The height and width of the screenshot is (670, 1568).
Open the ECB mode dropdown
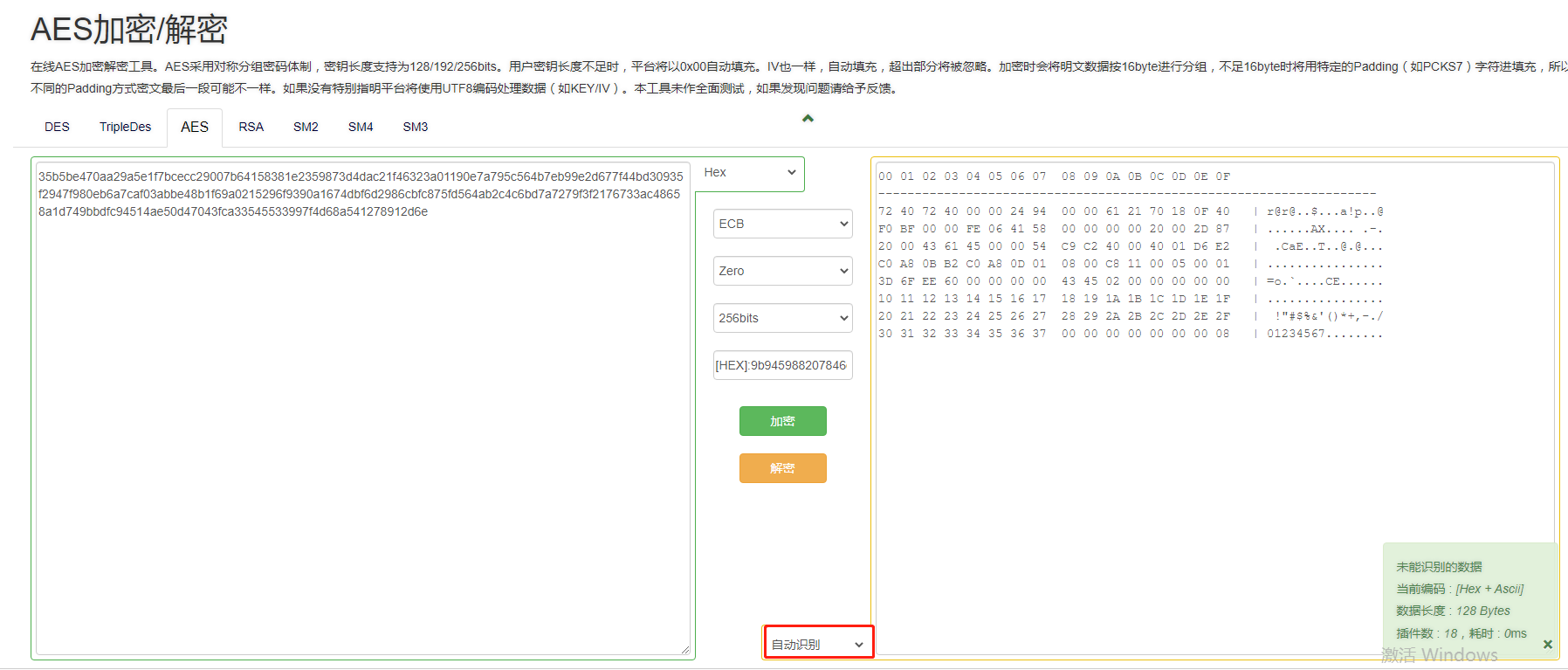783,224
